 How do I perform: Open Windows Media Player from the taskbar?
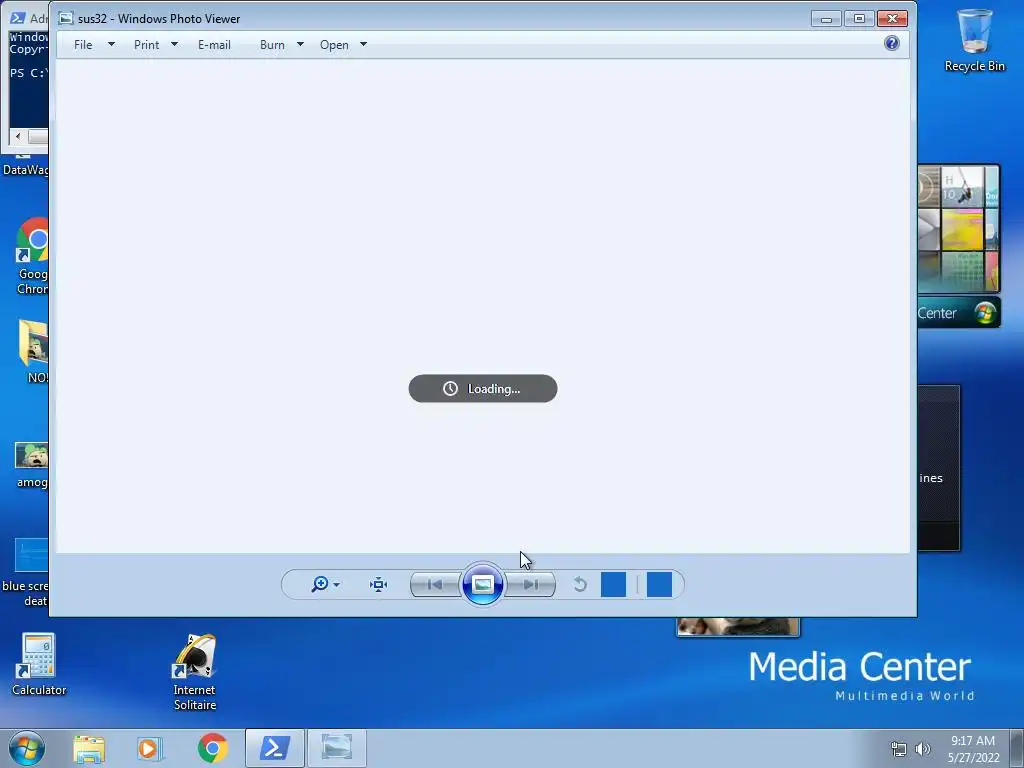point(149,748)
